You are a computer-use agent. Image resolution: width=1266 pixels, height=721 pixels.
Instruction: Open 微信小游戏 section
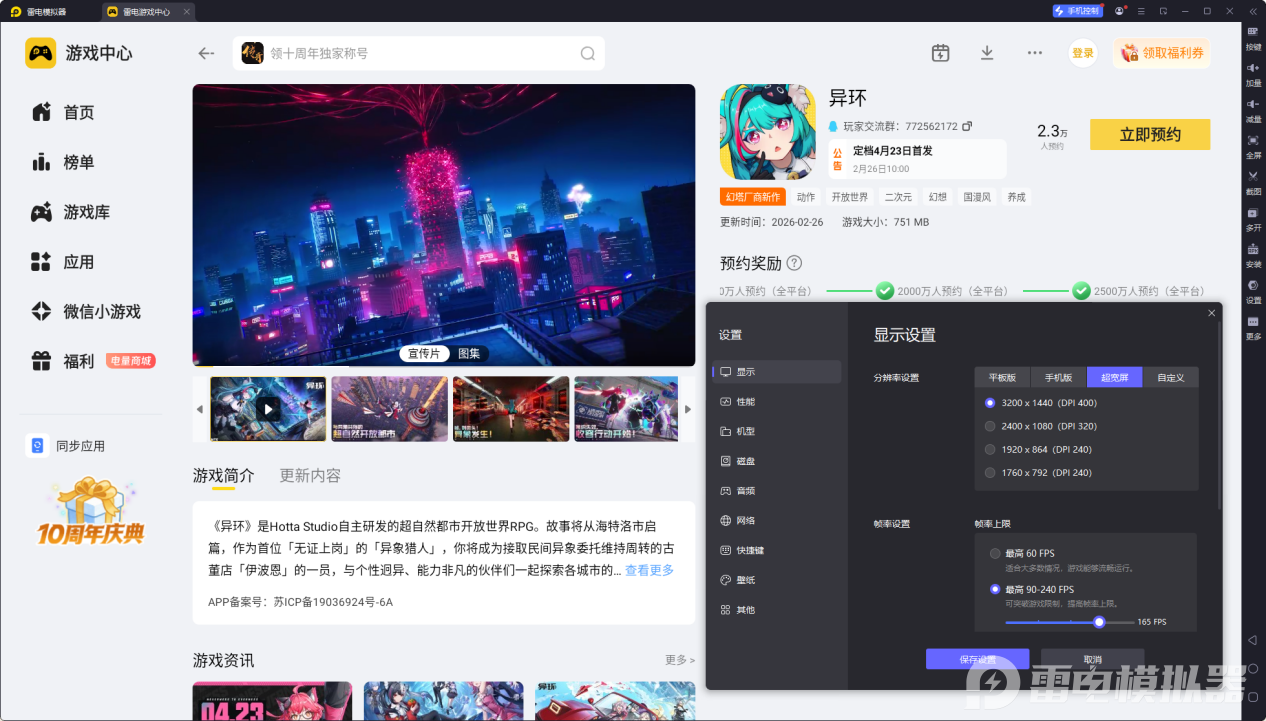[x=85, y=312]
